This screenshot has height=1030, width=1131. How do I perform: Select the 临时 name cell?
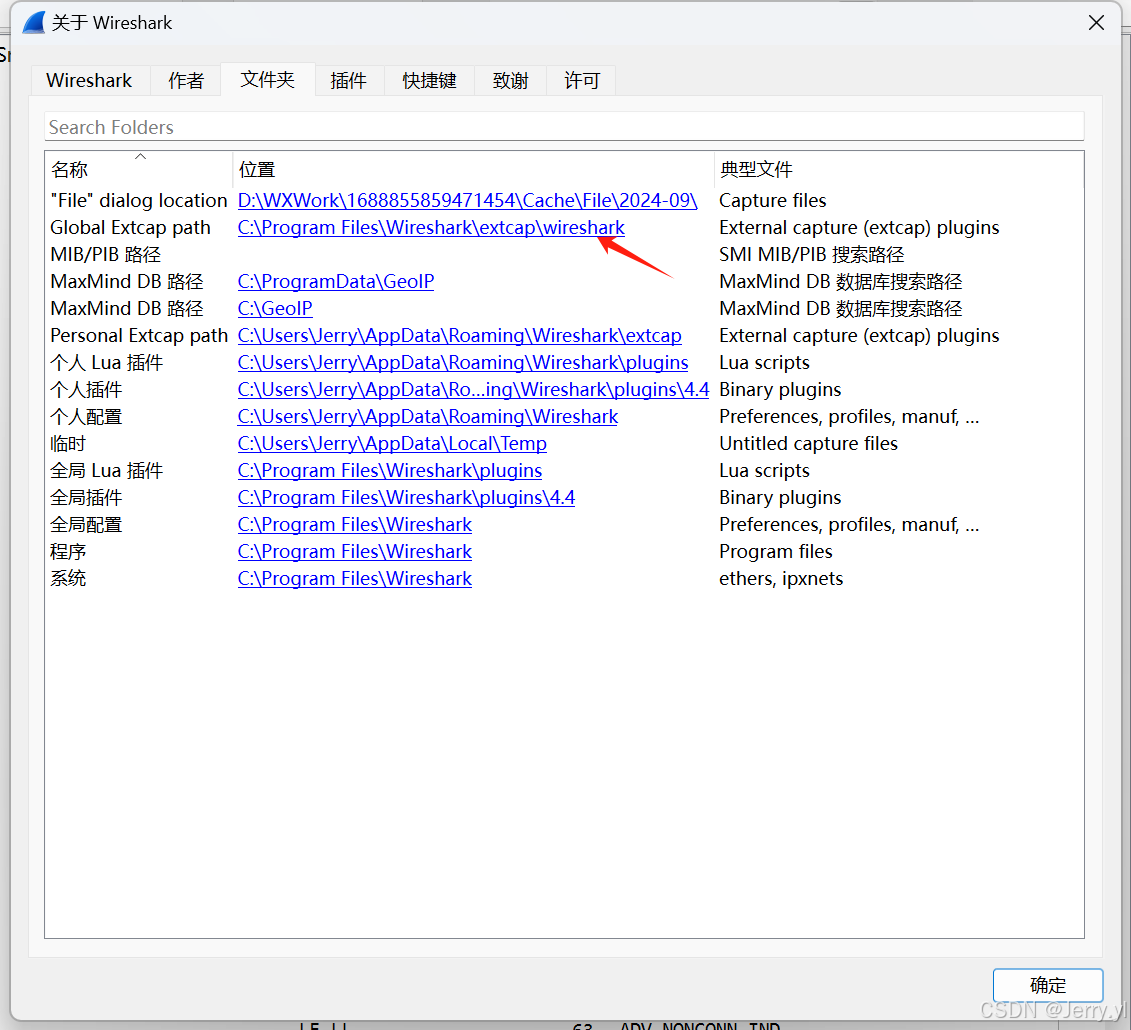tap(68, 444)
